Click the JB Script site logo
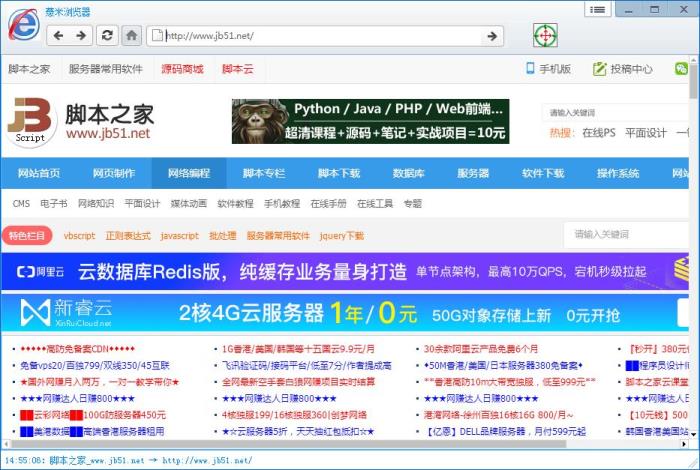Viewport: 700px width, 470px height. click(x=31, y=121)
